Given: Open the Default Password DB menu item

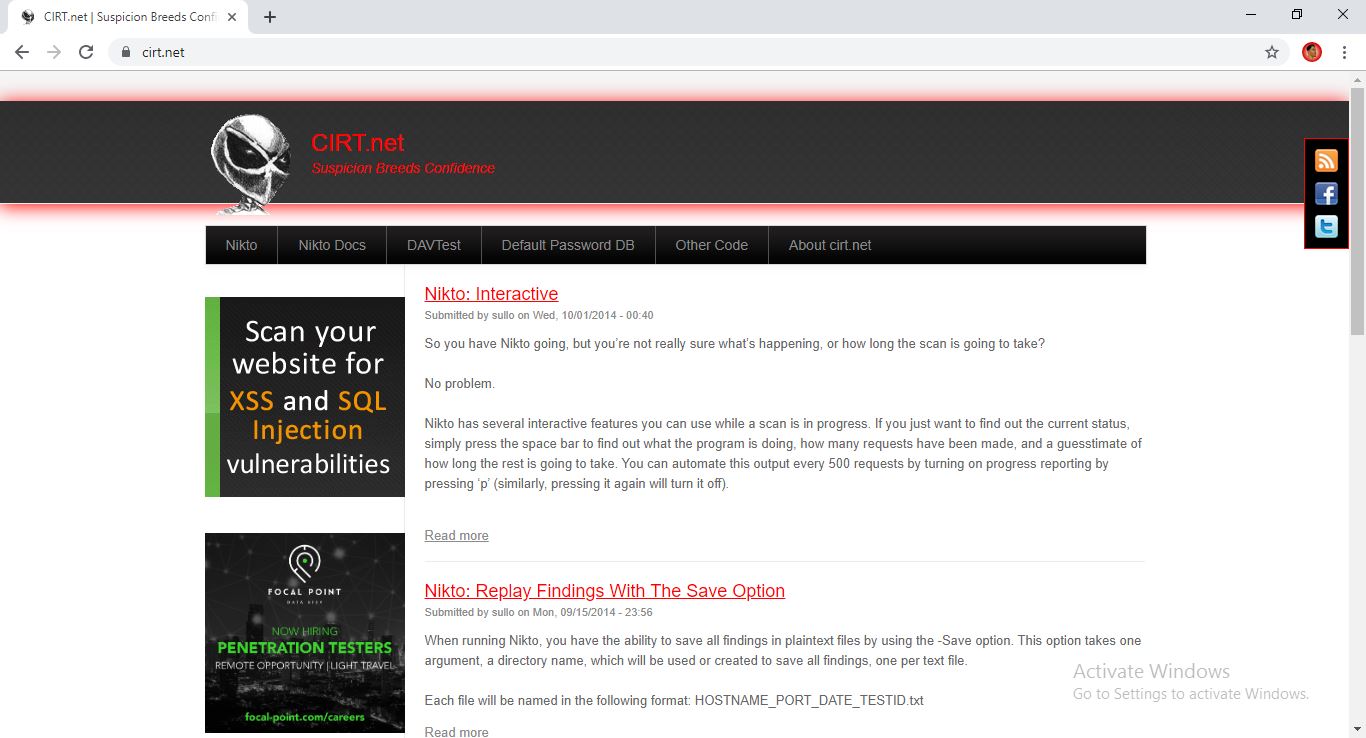Looking at the screenshot, I should pyautogui.click(x=567, y=244).
